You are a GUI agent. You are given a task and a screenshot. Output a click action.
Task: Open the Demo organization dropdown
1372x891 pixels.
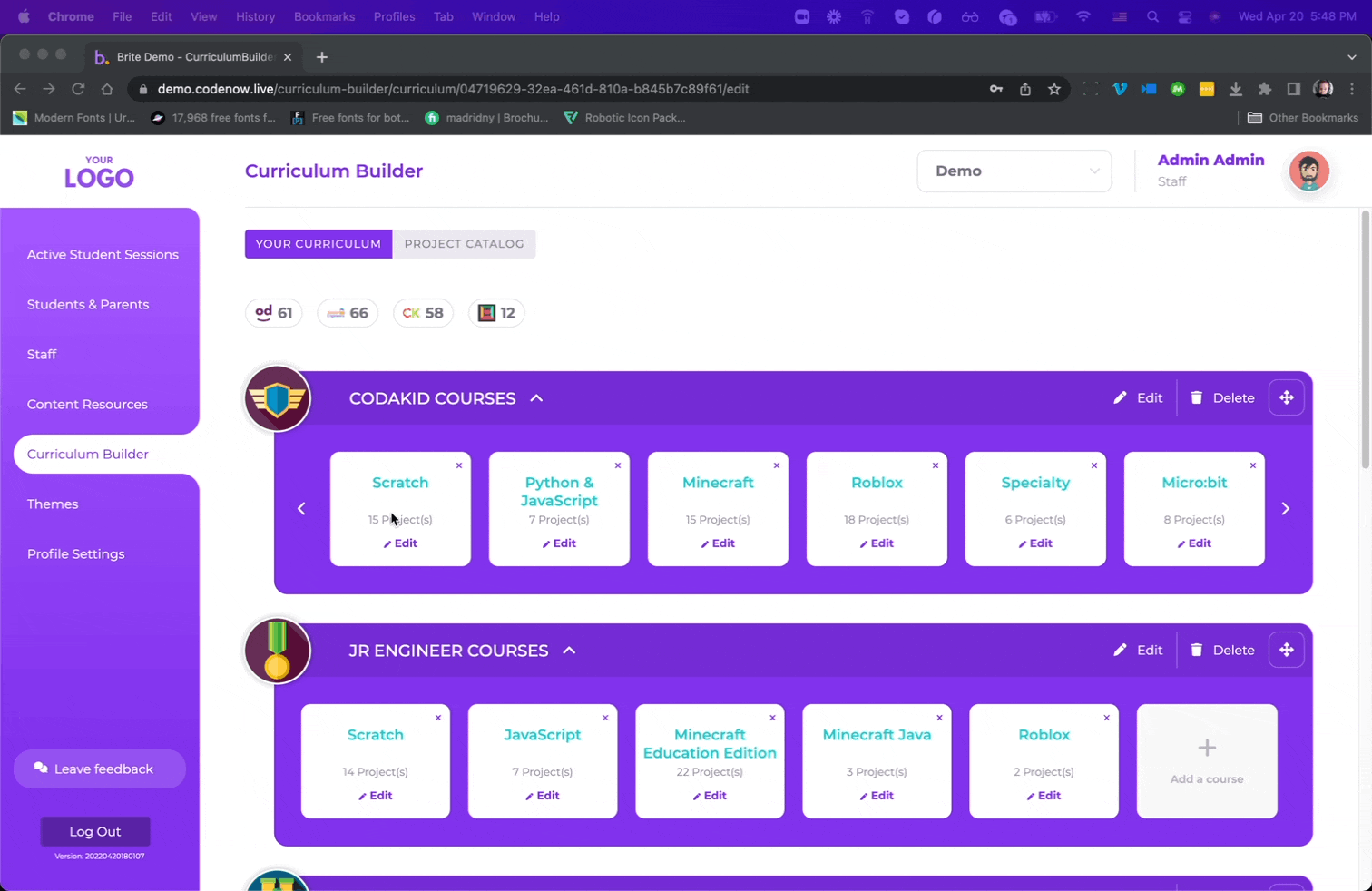click(x=1014, y=171)
